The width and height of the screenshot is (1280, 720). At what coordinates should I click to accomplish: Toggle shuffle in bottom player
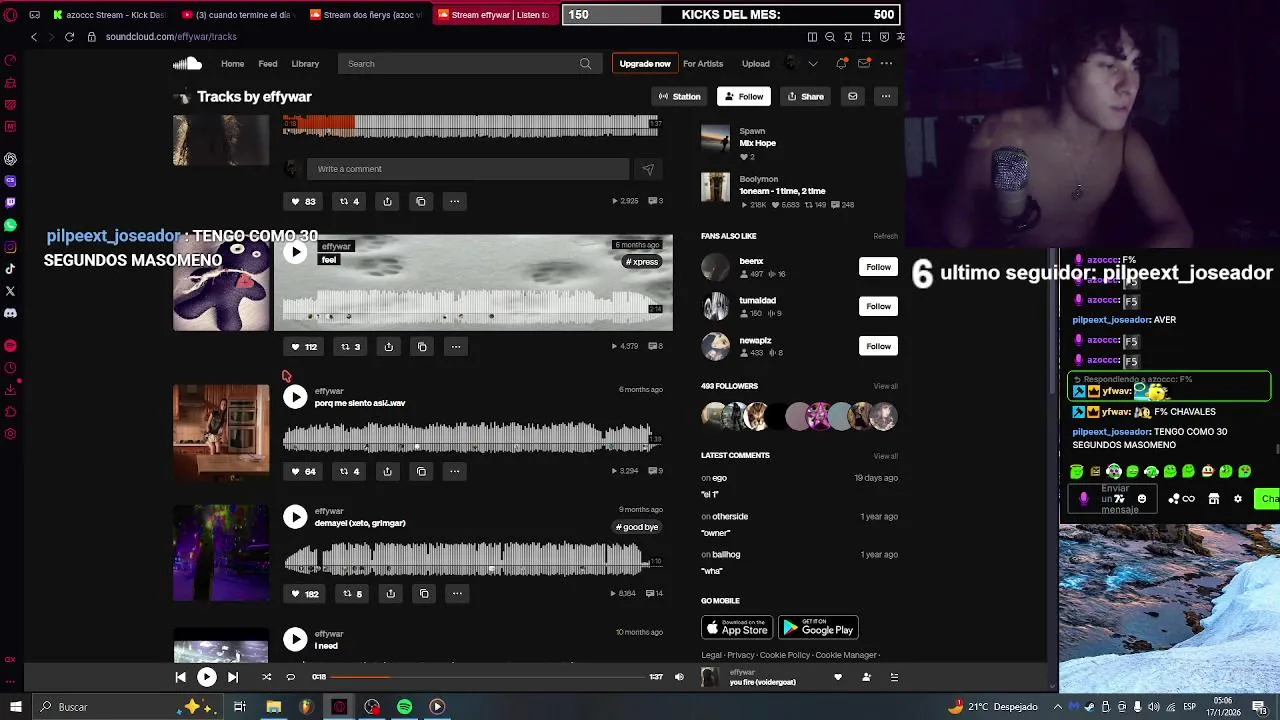[266, 677]
